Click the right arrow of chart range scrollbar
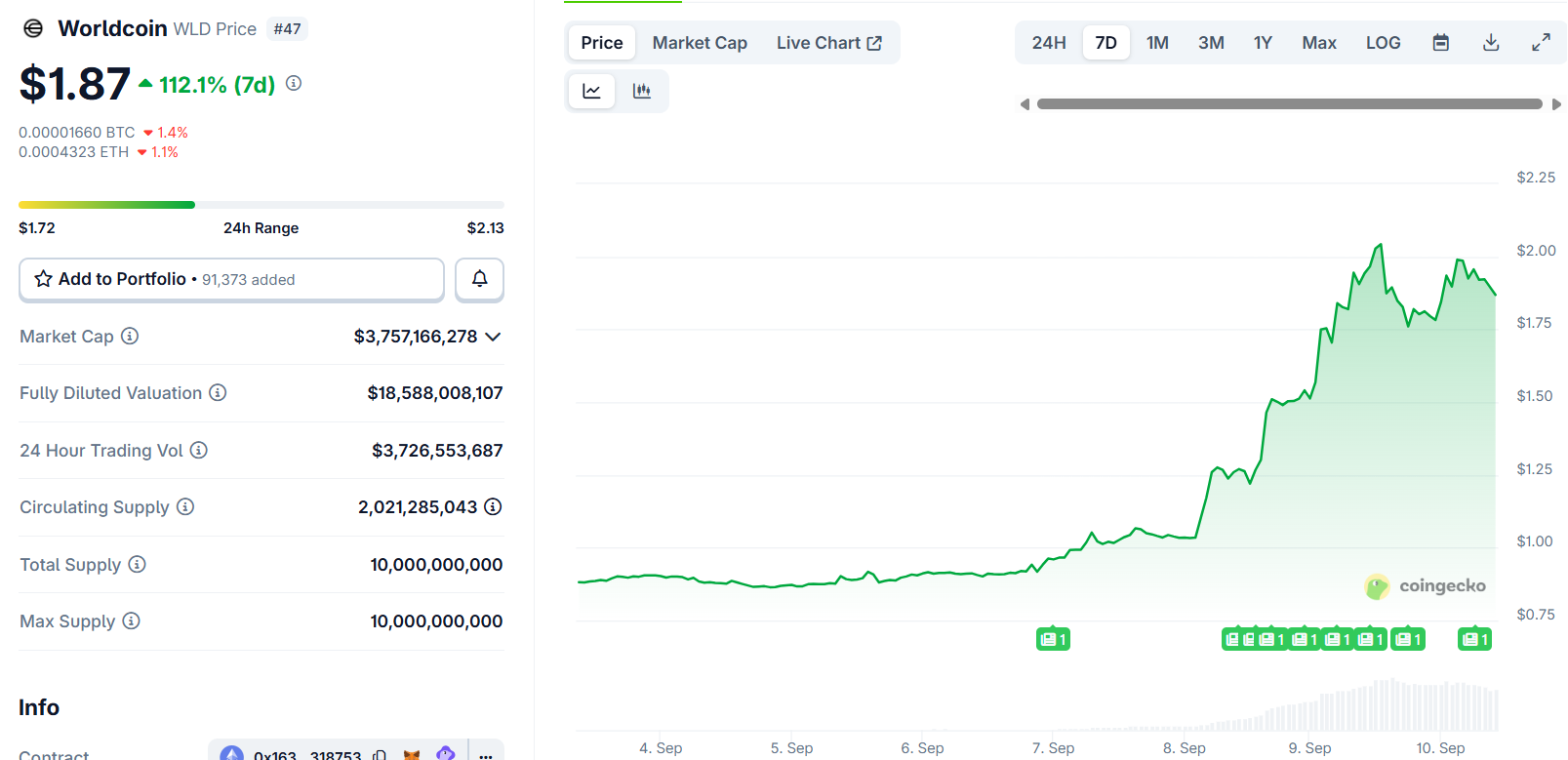 coord(1556,104)
